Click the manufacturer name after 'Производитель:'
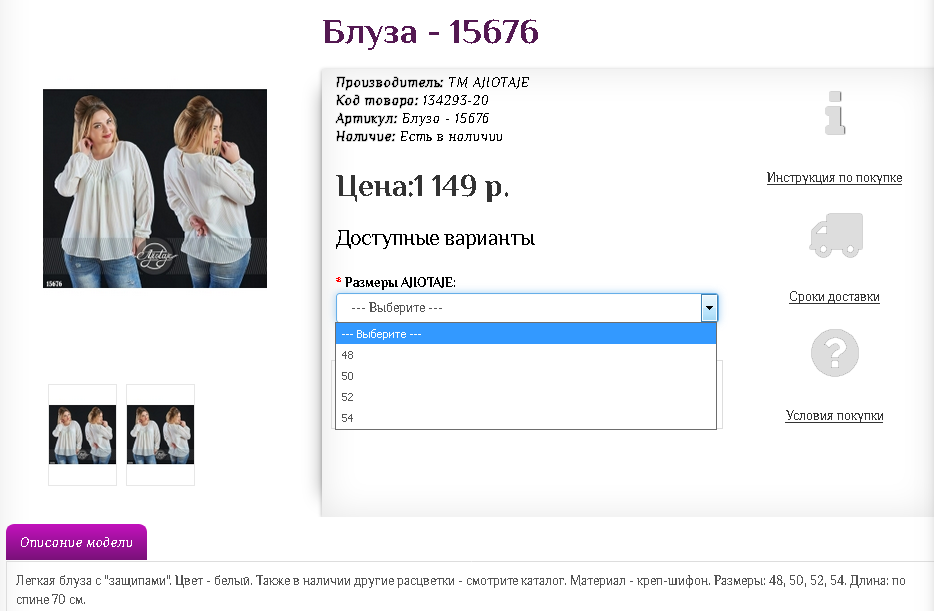Image resolution: width=934 pixels, height=611 pixels. 488,83
